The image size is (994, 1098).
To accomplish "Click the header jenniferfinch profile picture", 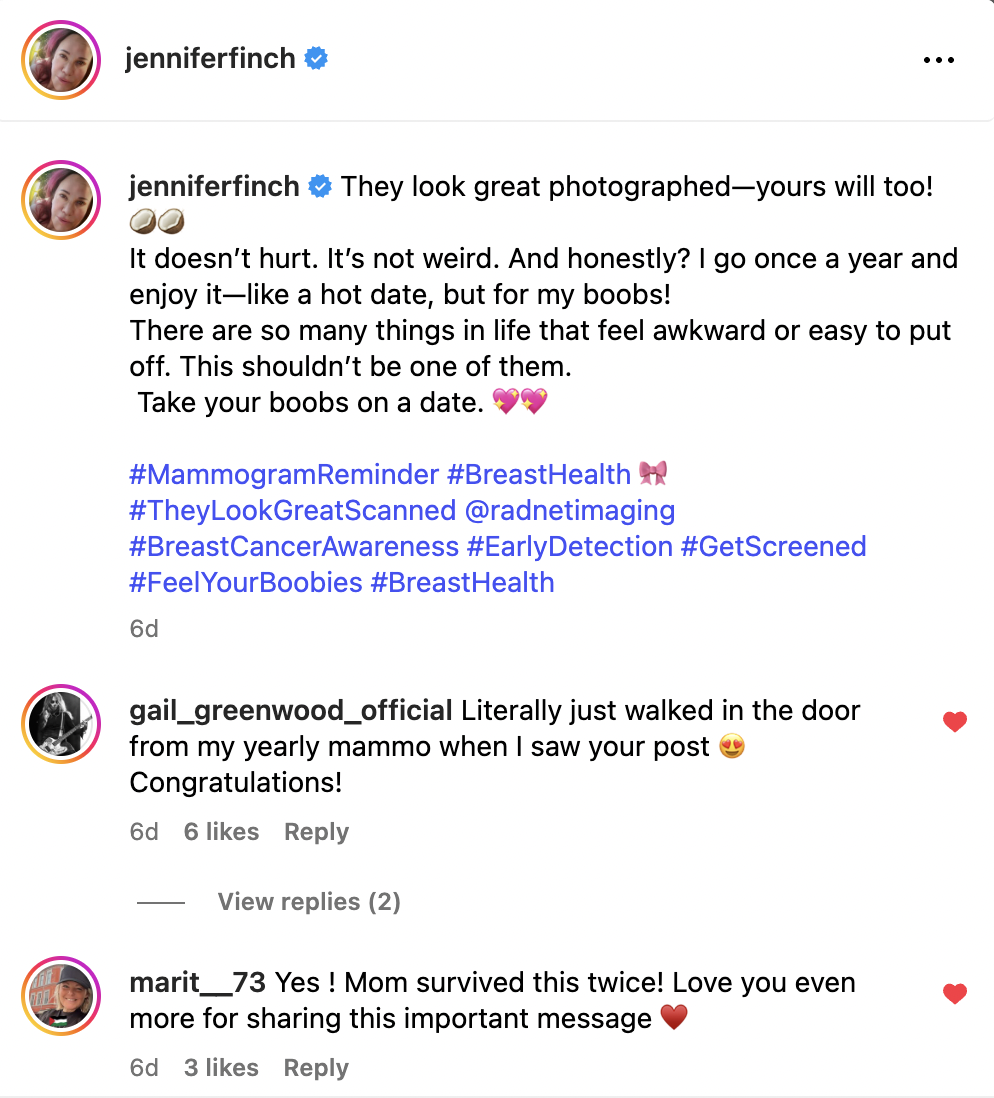I will point(61,59).
